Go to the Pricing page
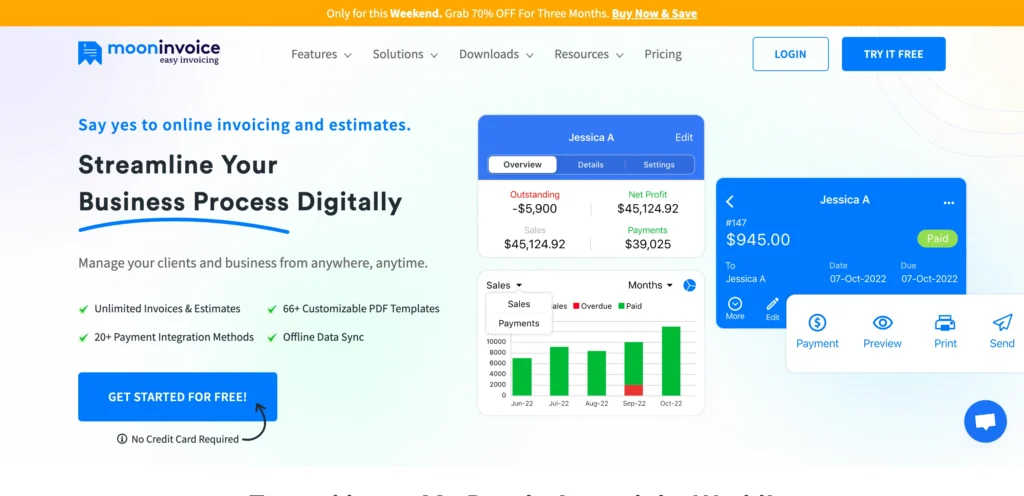Viewport: 1024px width, 496px height. point(663,54)
